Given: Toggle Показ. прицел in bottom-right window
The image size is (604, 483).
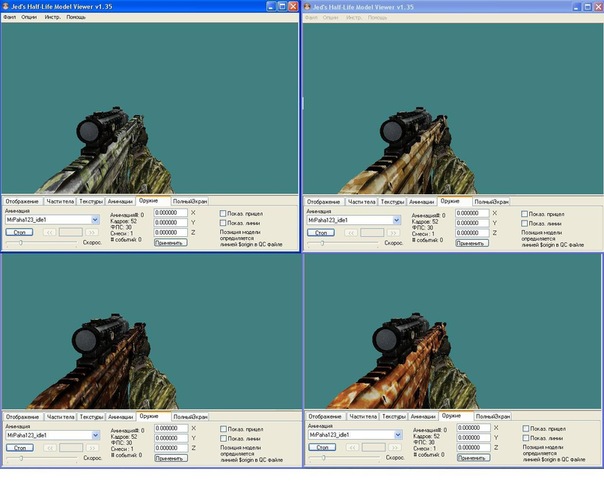Looking at the screenshot, I should tap(526, 428).
